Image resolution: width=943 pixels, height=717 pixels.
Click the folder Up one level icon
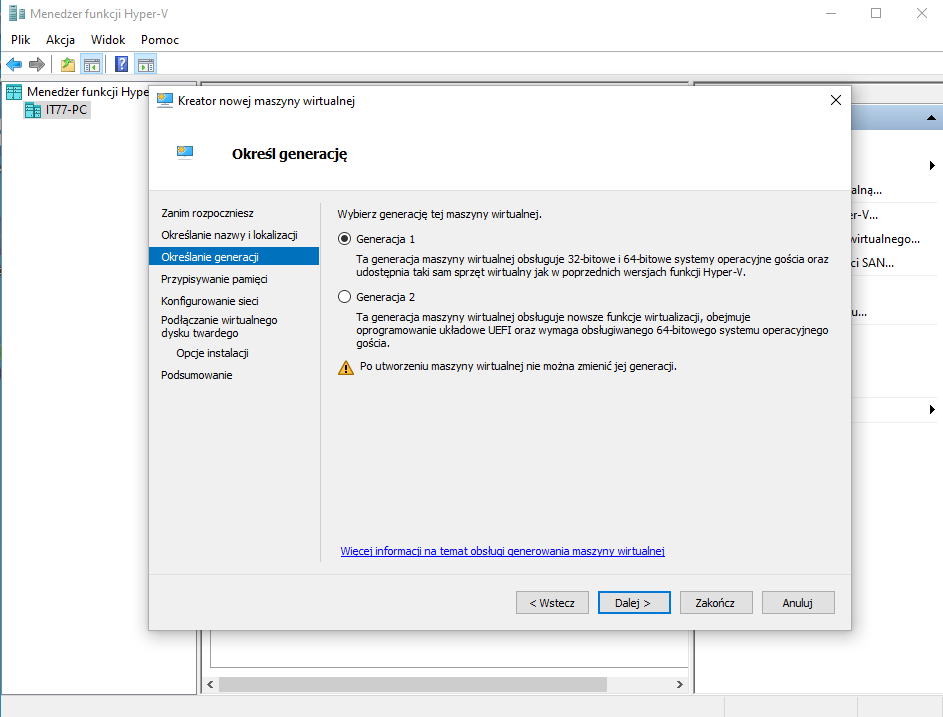[67, 65]
